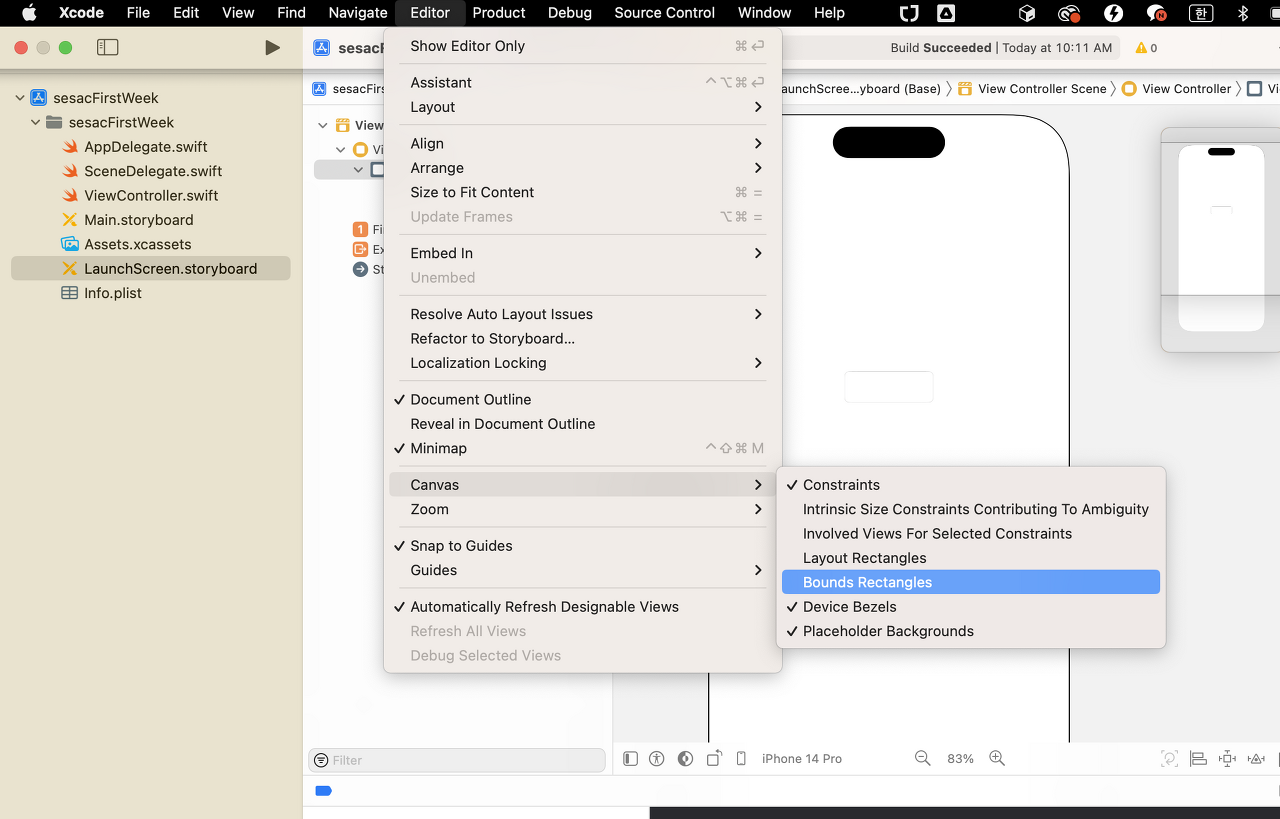Collapse the sesacFirstWeek project root
Viewport: 1280px width, 819px height.
(20, 98)
